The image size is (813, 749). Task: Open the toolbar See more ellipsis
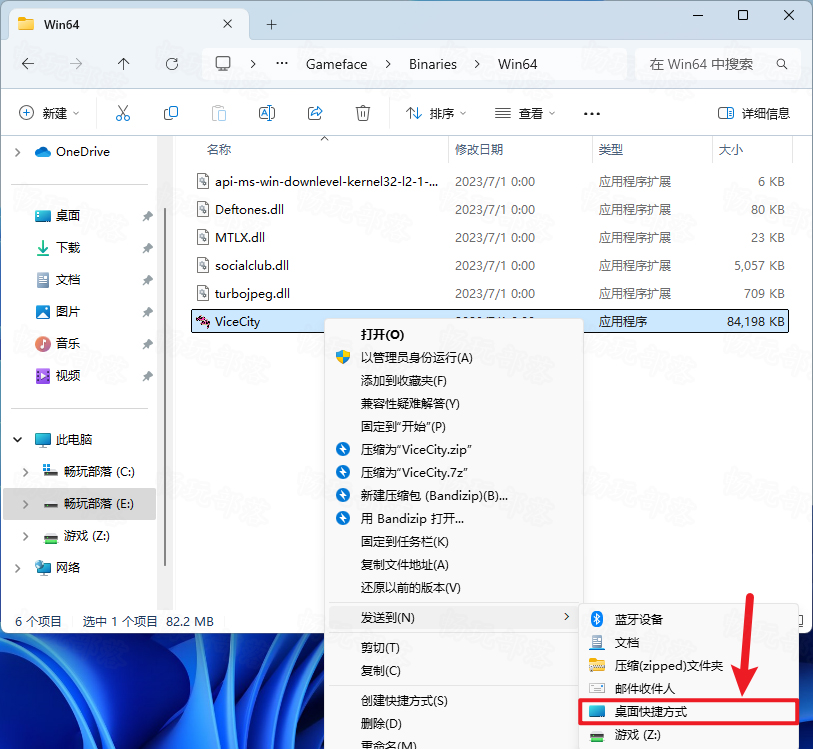(x=592, y=114)
